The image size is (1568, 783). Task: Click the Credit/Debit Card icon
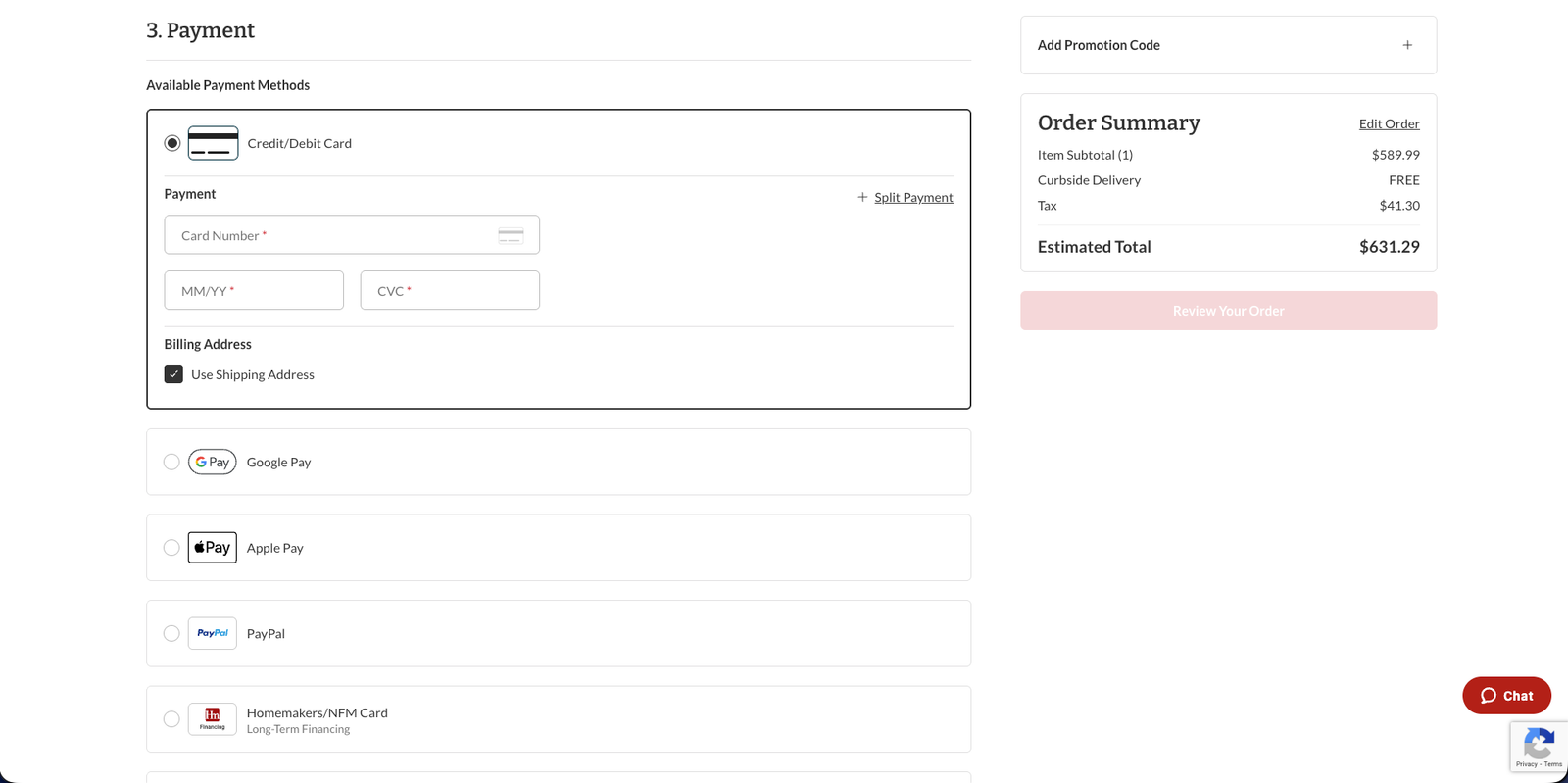point(213,143)
